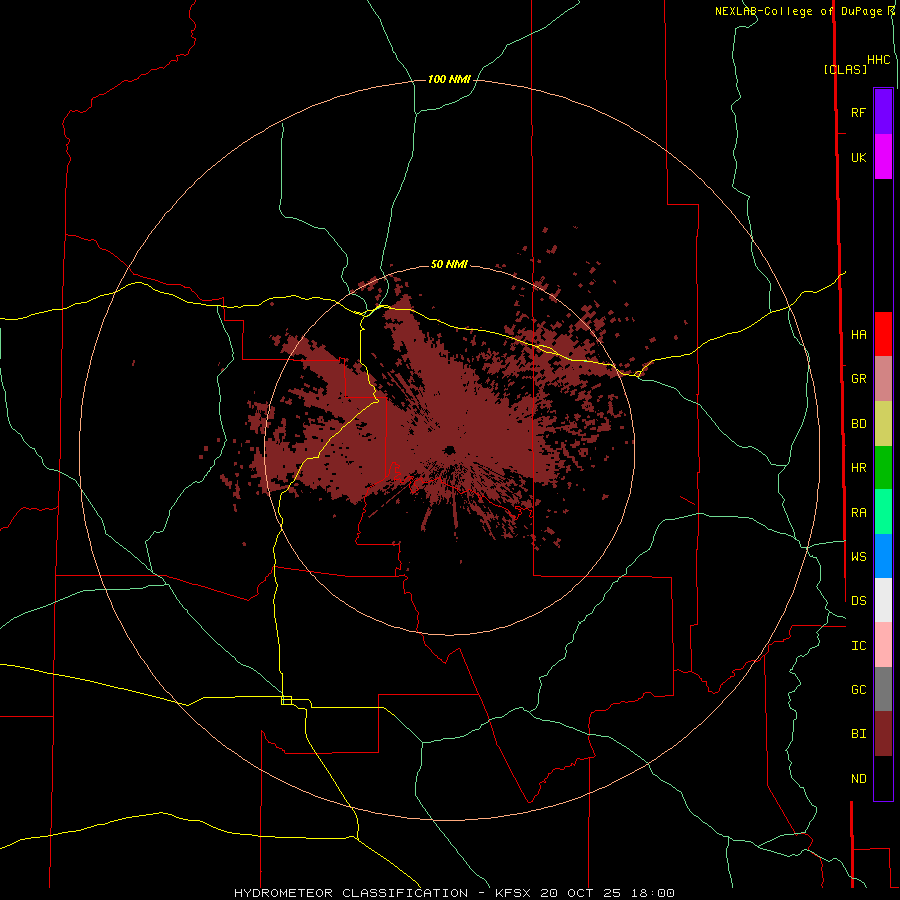Click the UK magenta legend swatch
Viewport: 900px width, 900px height.
(883, 157)
